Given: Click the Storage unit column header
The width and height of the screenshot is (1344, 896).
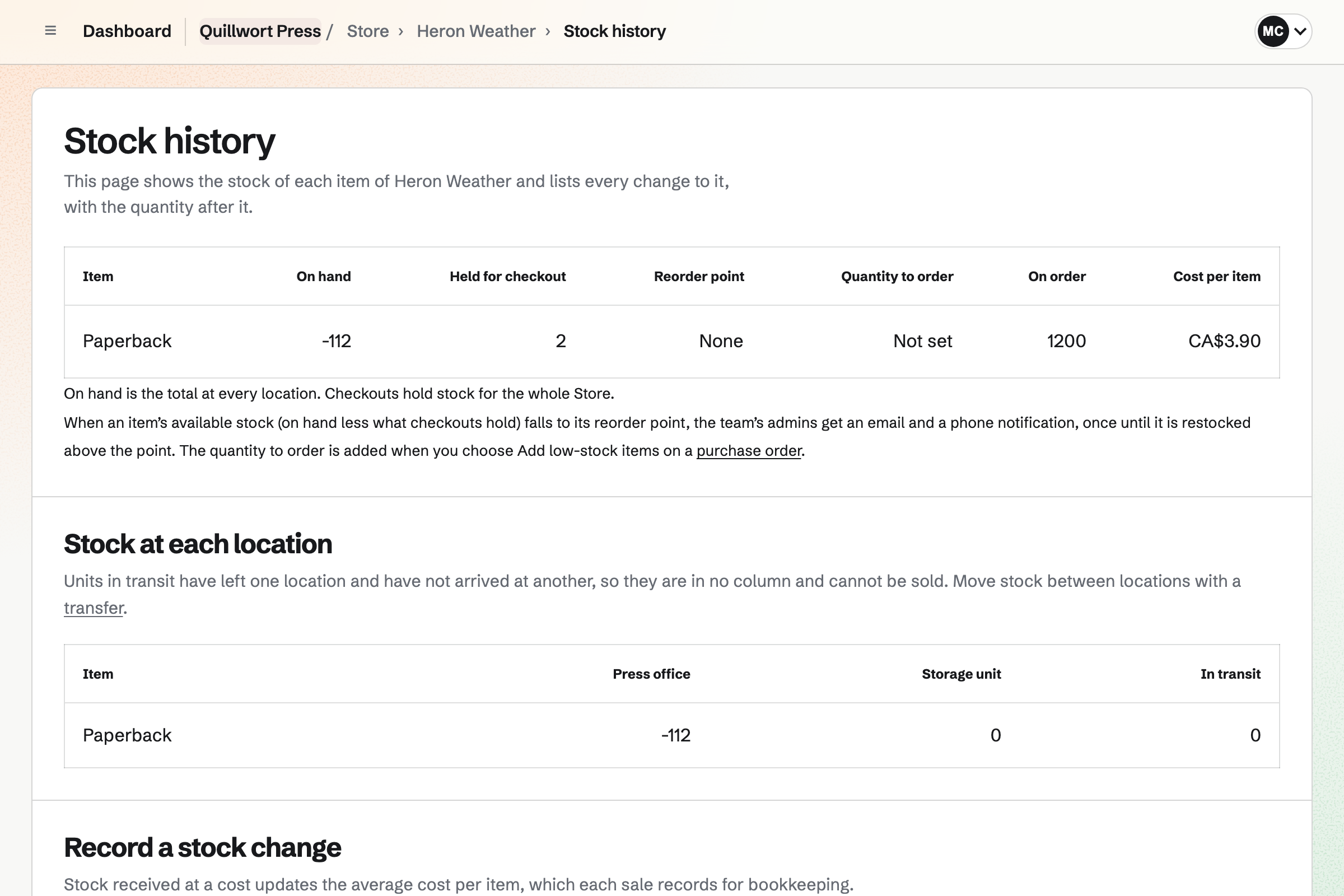Looking at the screenshot, I should click(x=961, y=674).
